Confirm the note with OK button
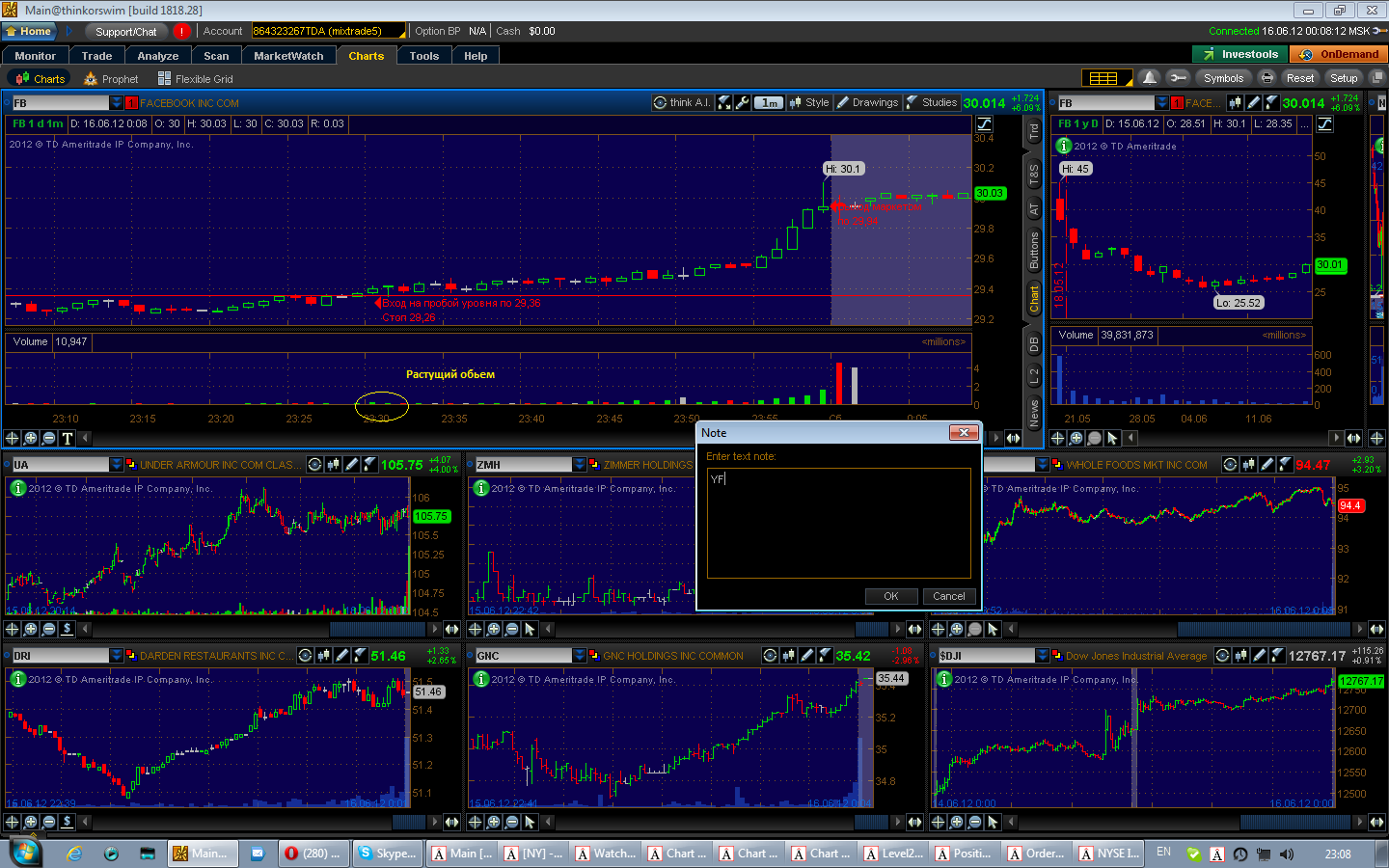 pyautogui.click(x=891, y=596)
